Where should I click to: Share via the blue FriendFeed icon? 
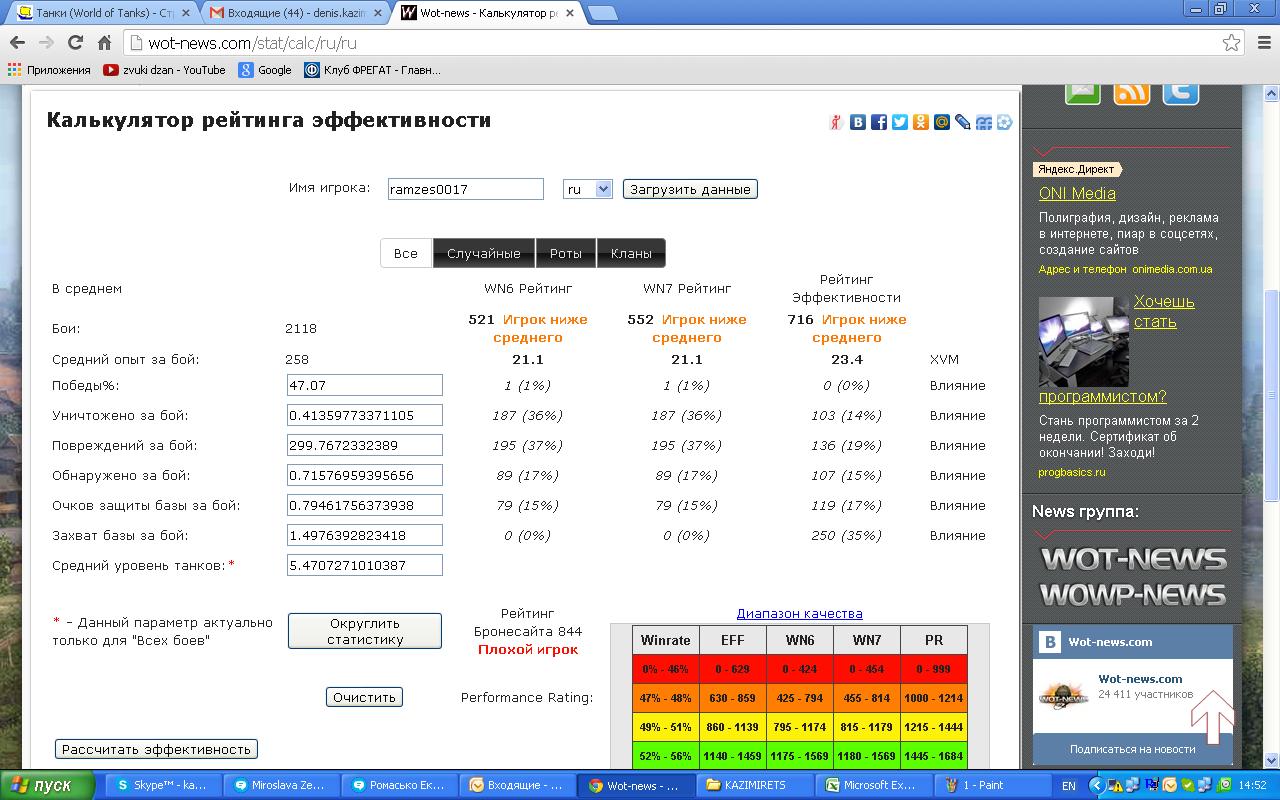tap(984, 122)
